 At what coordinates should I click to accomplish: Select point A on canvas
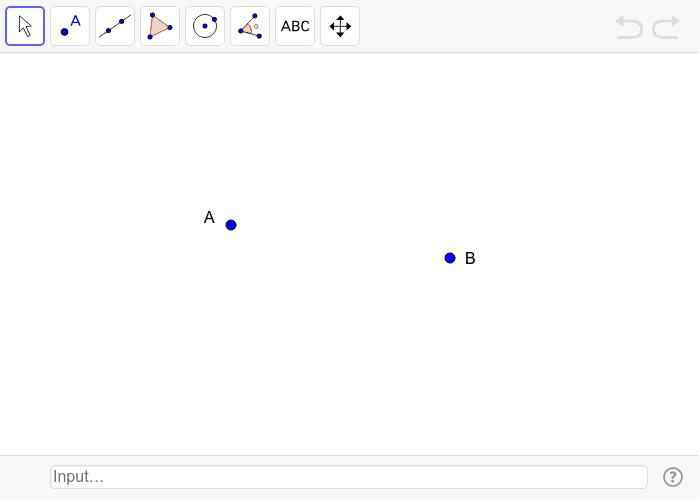pos(231,225)
